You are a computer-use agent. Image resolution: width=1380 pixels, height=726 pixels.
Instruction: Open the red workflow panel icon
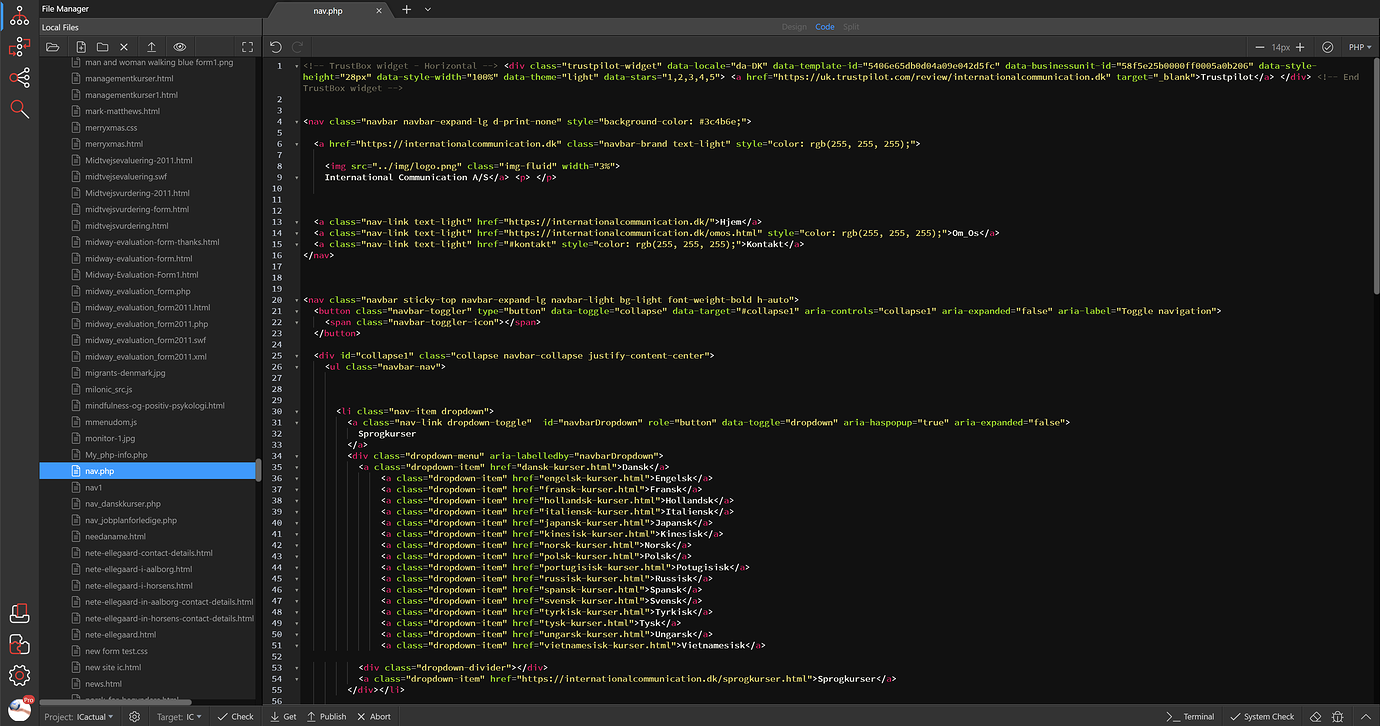(x=19, y=46)
